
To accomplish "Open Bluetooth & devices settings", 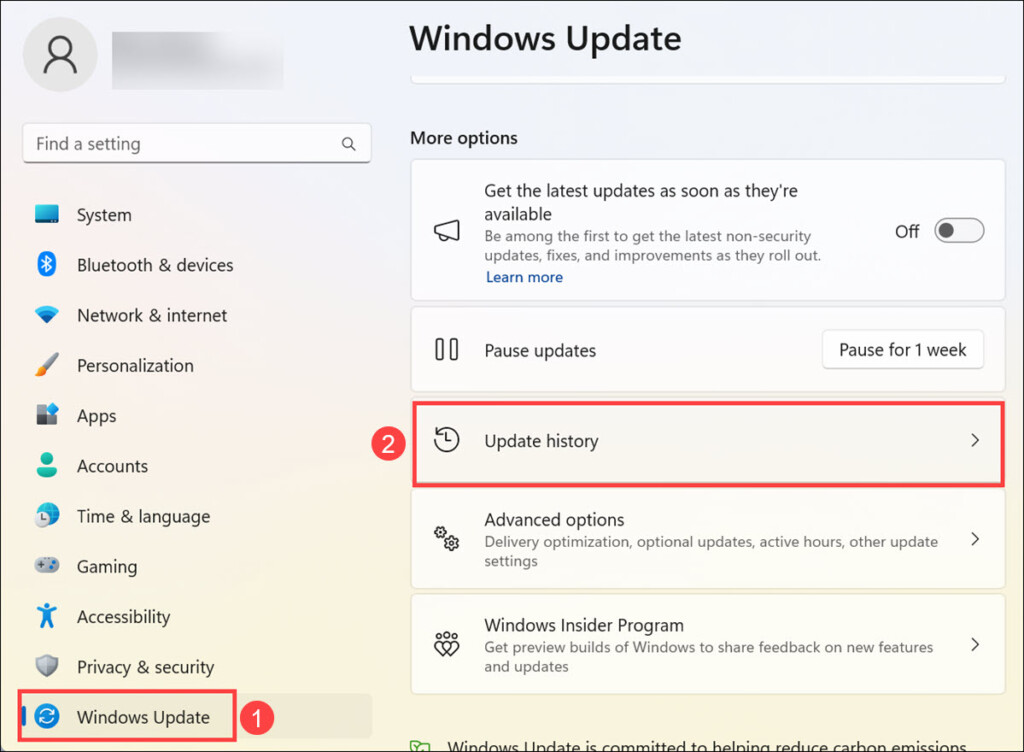I will click(x=155, y=265).
